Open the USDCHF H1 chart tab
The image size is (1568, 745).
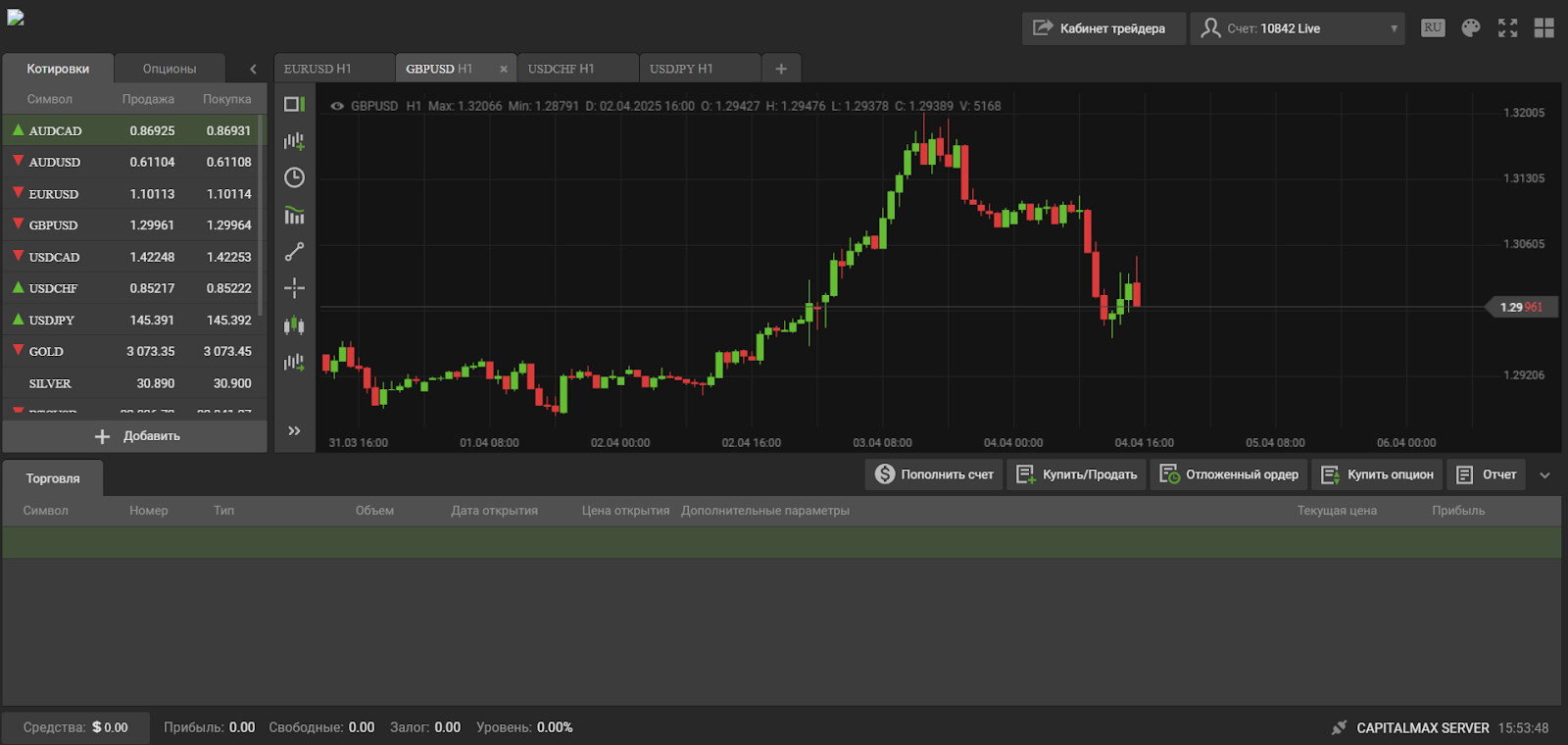(577, 69)
